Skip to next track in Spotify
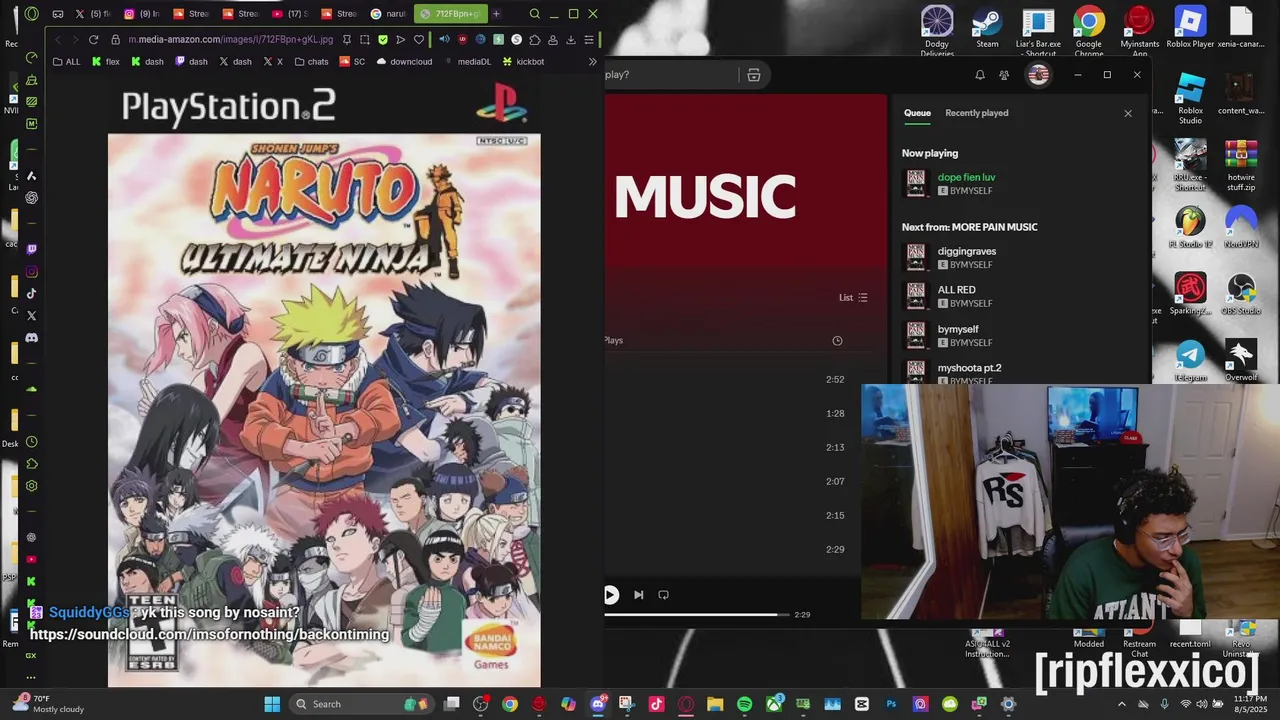1280x720 pixels. pos(638,594)
